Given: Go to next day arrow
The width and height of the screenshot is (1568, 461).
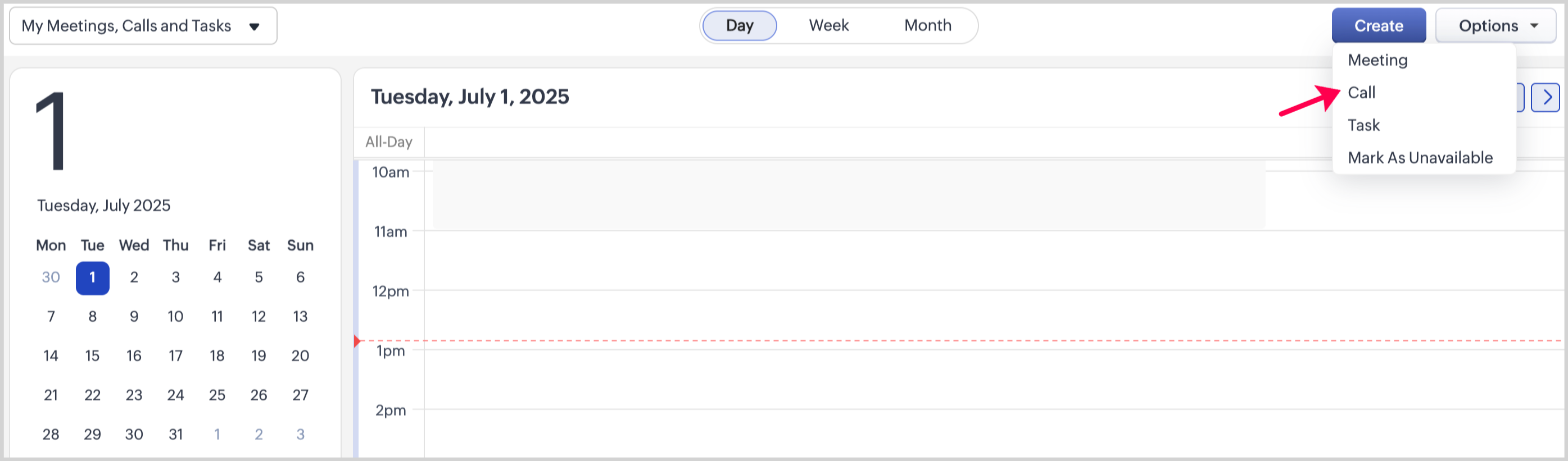Looking at the screenshot, I should point(1545,97).
